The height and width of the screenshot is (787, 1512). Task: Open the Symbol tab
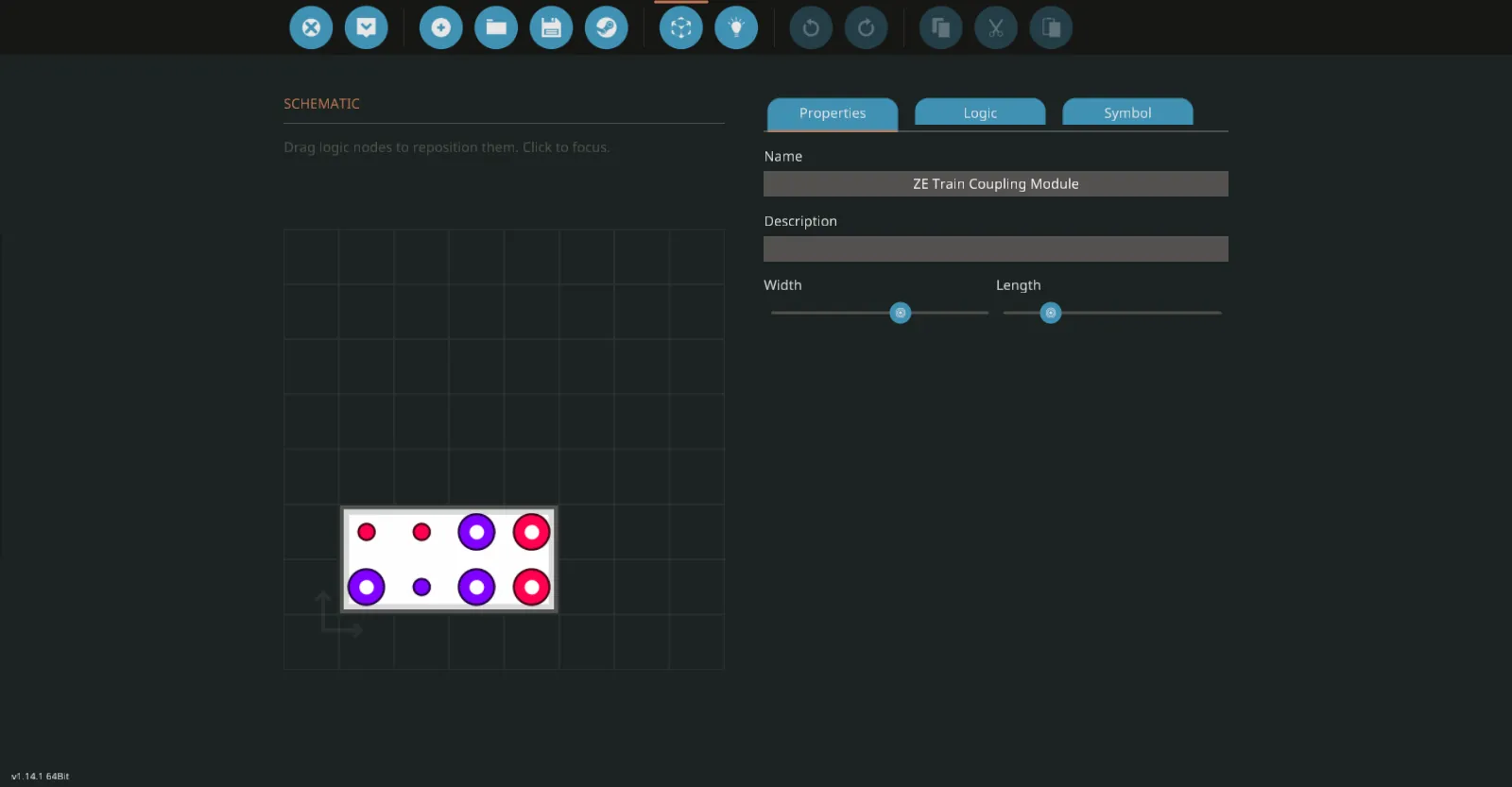pos(1127,113)
